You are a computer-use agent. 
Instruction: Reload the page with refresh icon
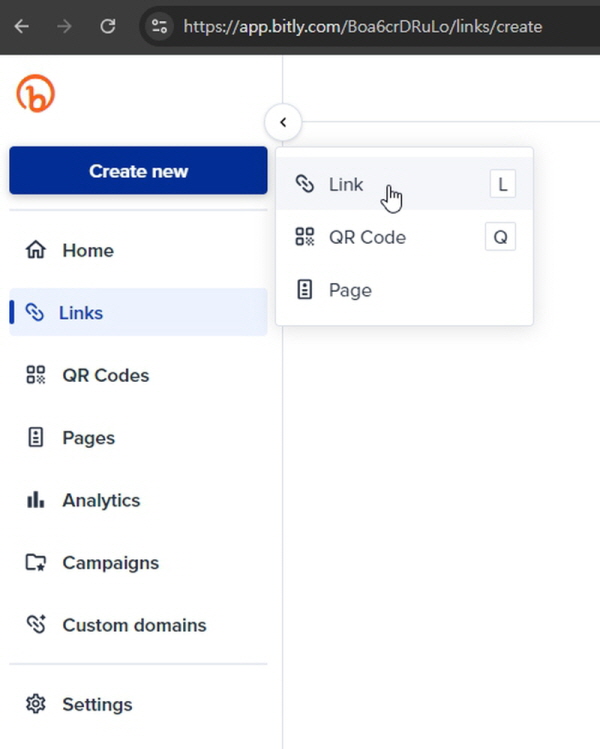pos(108,26)
